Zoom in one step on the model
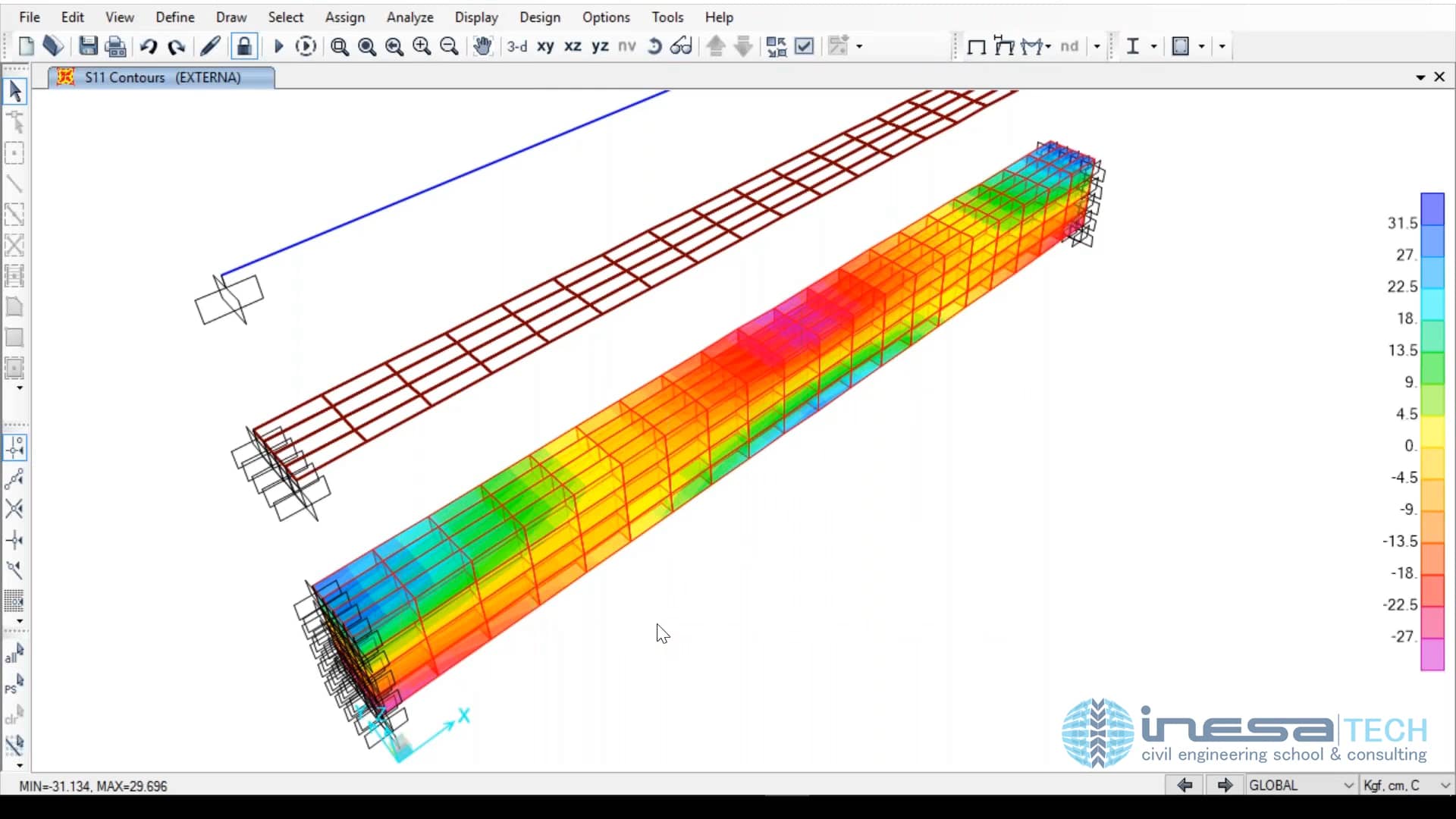Viewport: 1456px width, 819px height. point(421,45)
